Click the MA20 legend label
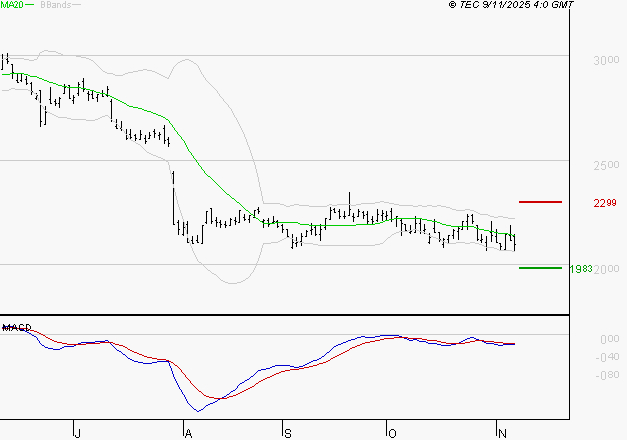The height and width of the screenshot is (440, 627). click(x=12, y=4)
